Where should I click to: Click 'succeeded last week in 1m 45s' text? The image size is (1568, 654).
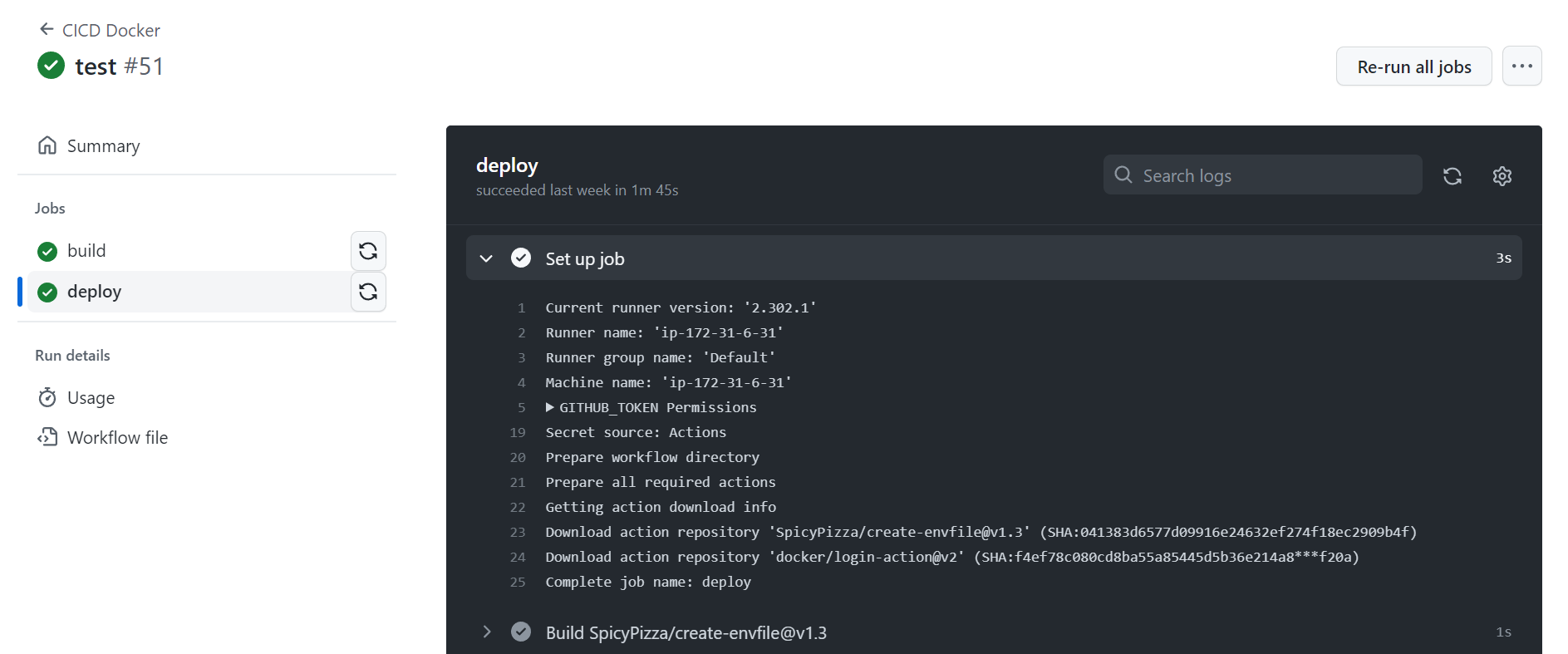[577, 190]
